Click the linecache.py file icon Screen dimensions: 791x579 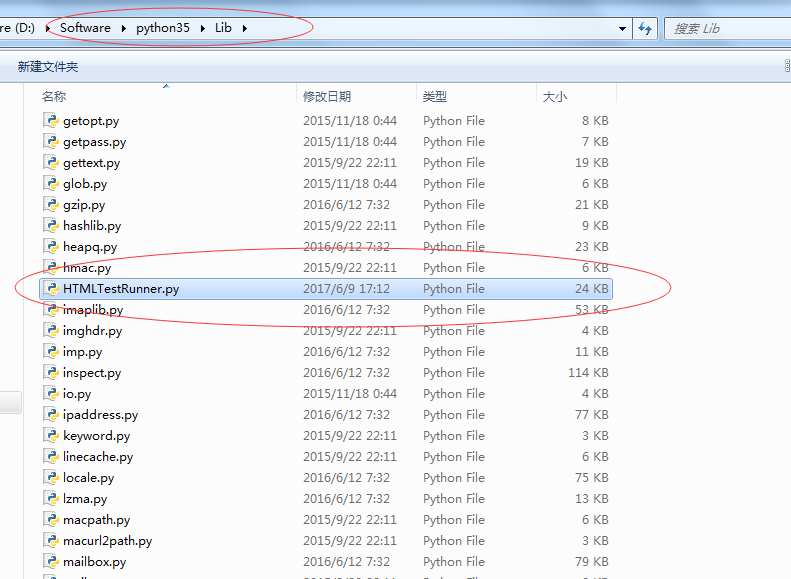(x=51, y=456)
